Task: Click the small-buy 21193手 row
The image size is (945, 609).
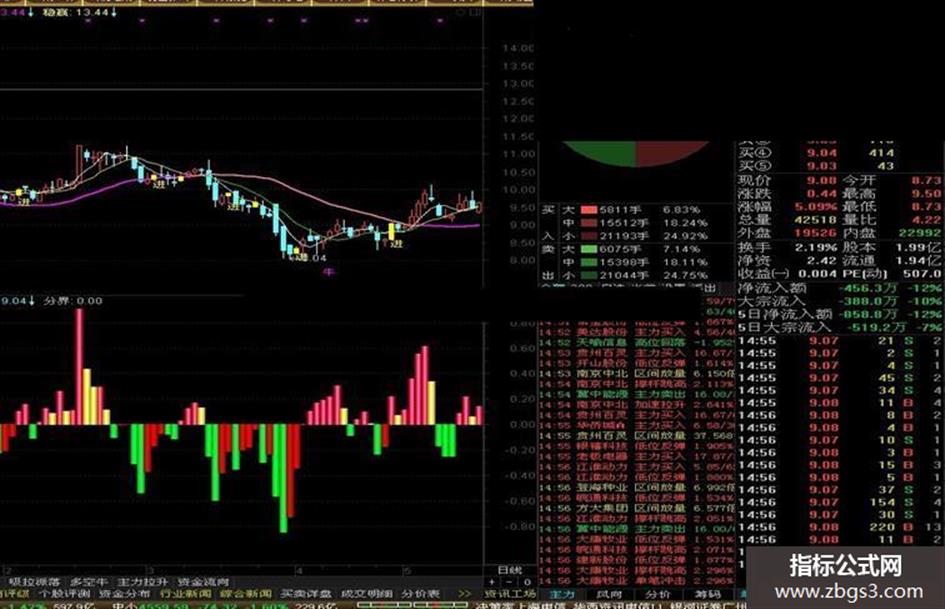Action: [x=635, y=236]
